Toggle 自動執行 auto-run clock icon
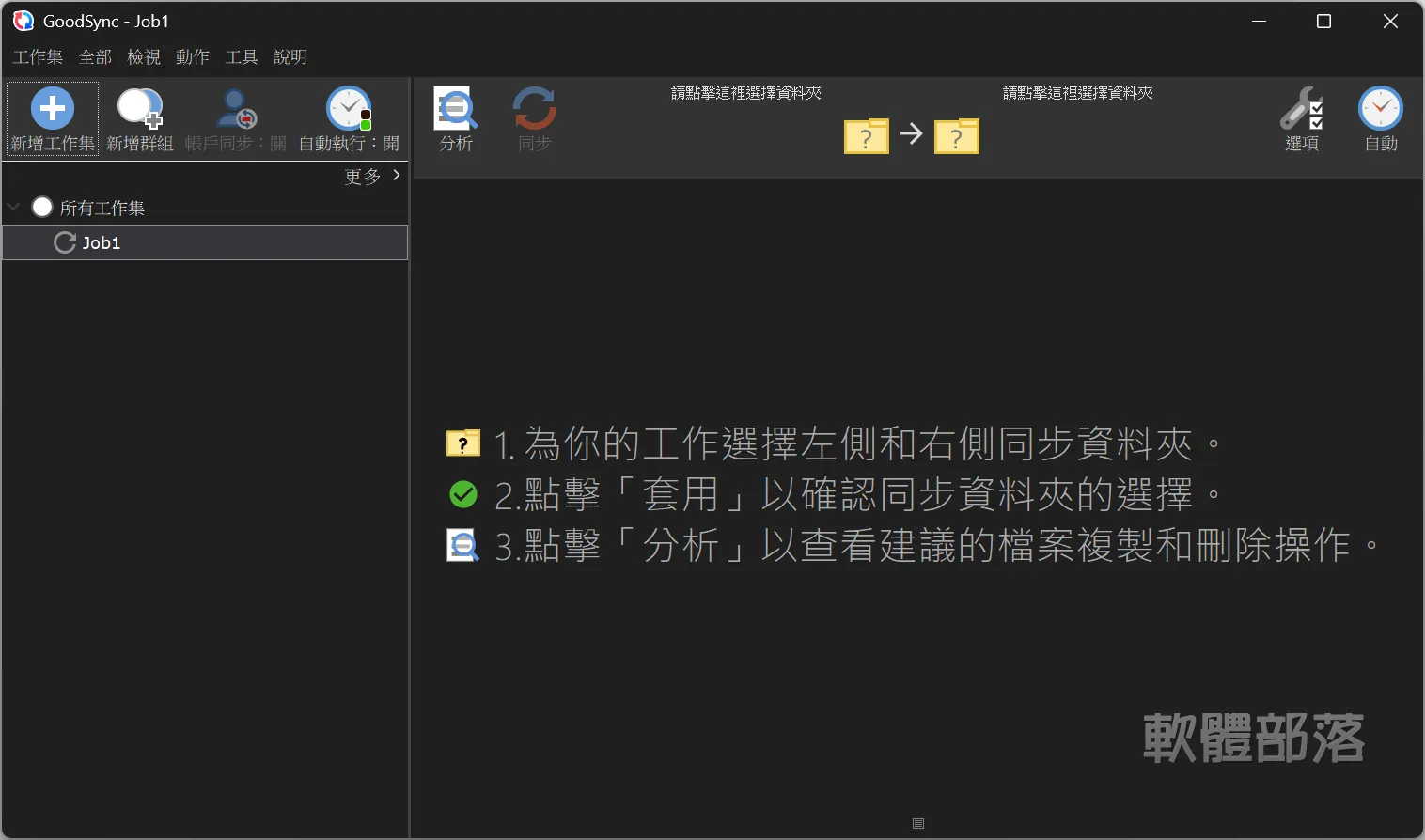 pyautogui.click(x=349, y=108)
